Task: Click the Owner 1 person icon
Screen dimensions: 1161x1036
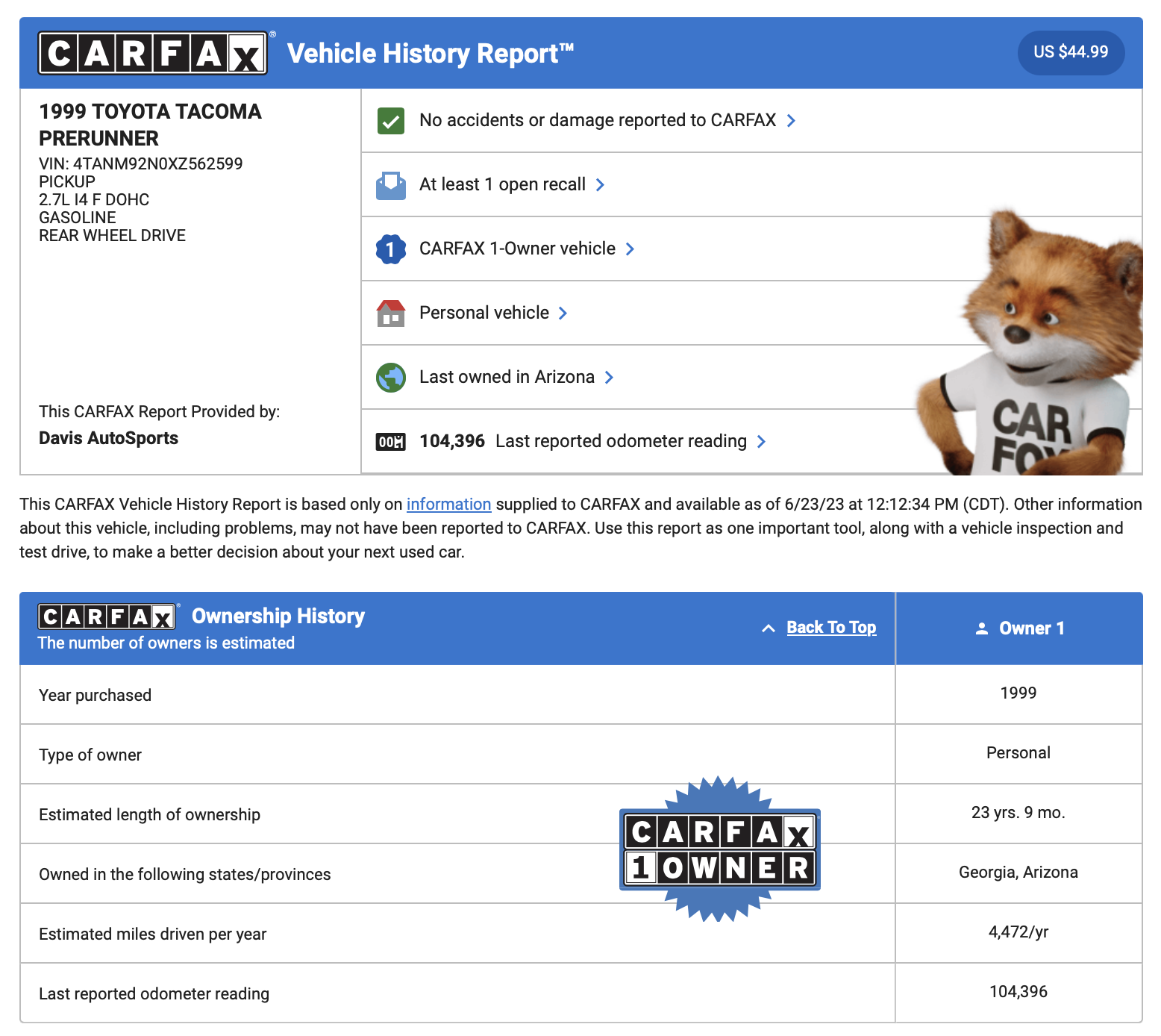Action: 982,628
